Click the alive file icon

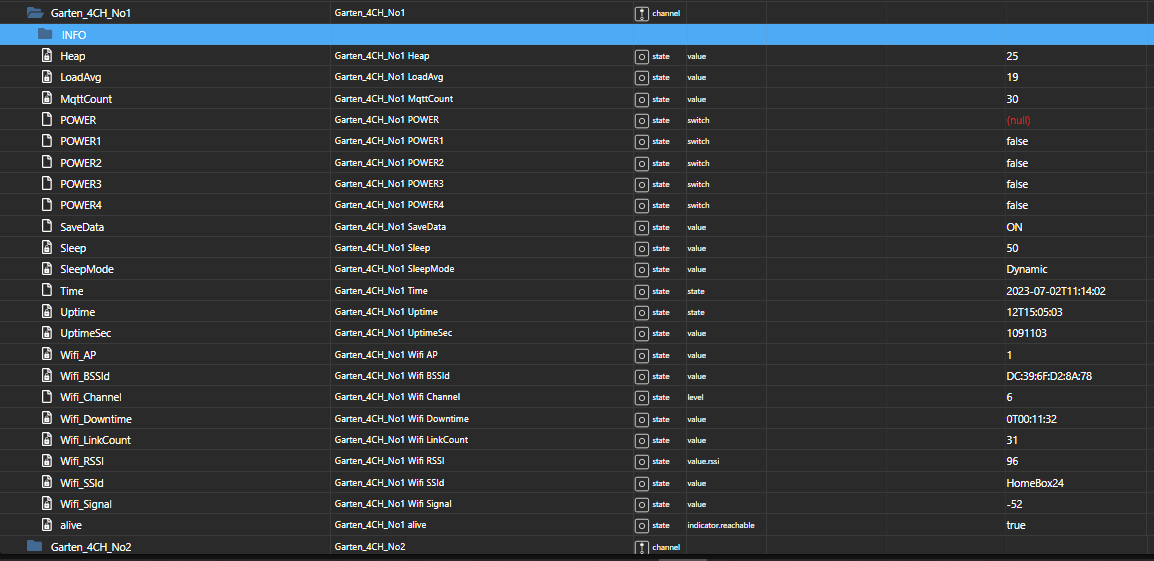(46, 526)
